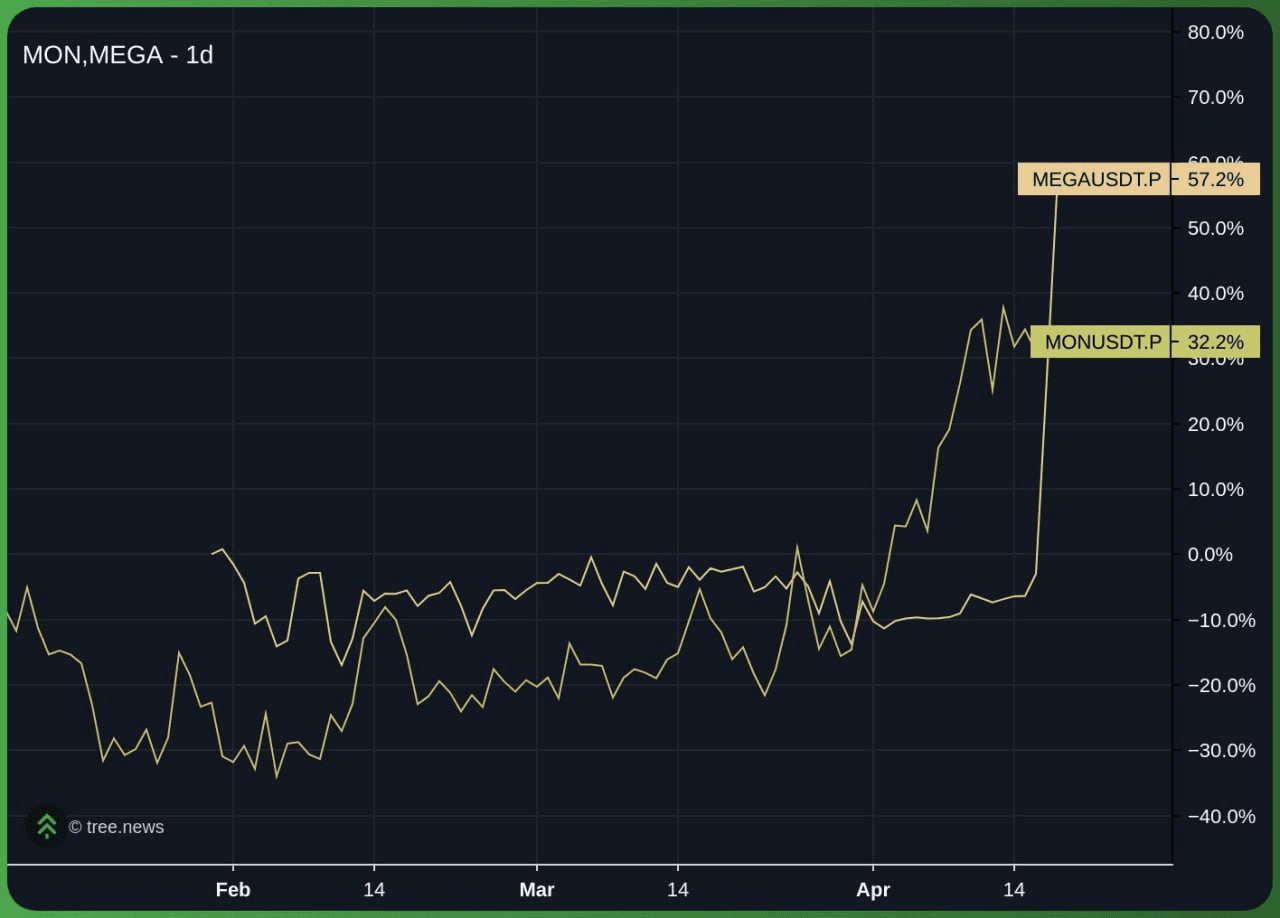Click the 14 marker between Feb and Mar

coord(374,890)
